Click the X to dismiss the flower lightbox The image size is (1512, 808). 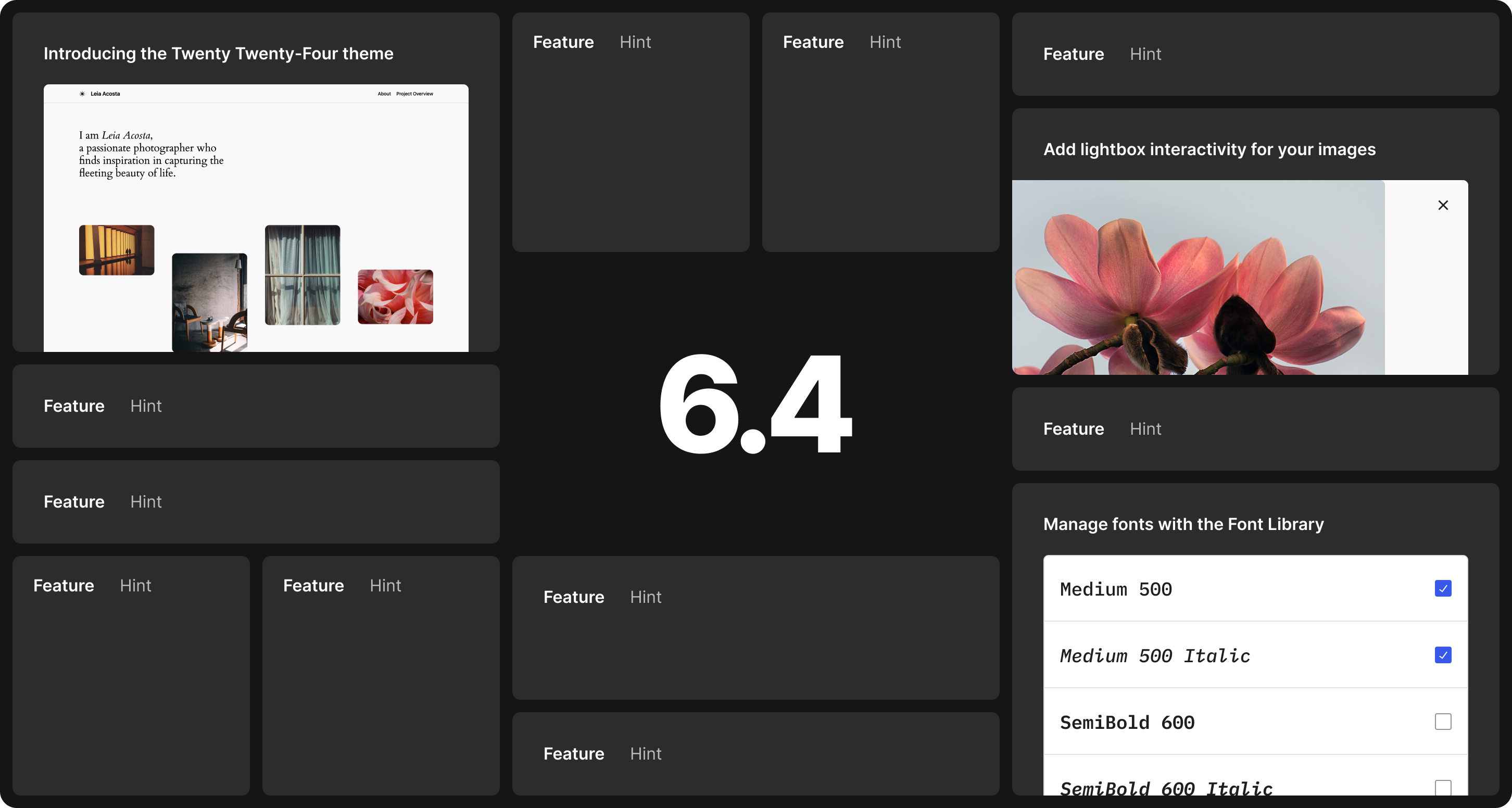[1444, 205]
